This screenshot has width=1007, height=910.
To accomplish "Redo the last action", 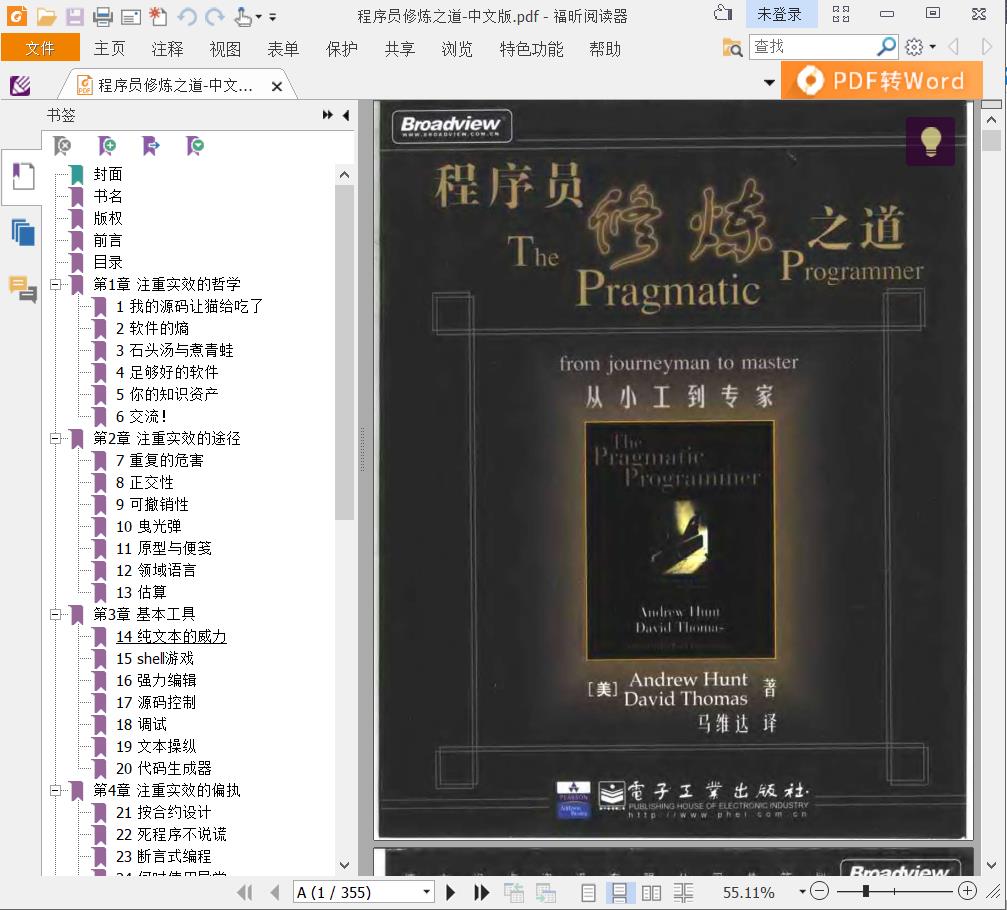I will 215,16.
